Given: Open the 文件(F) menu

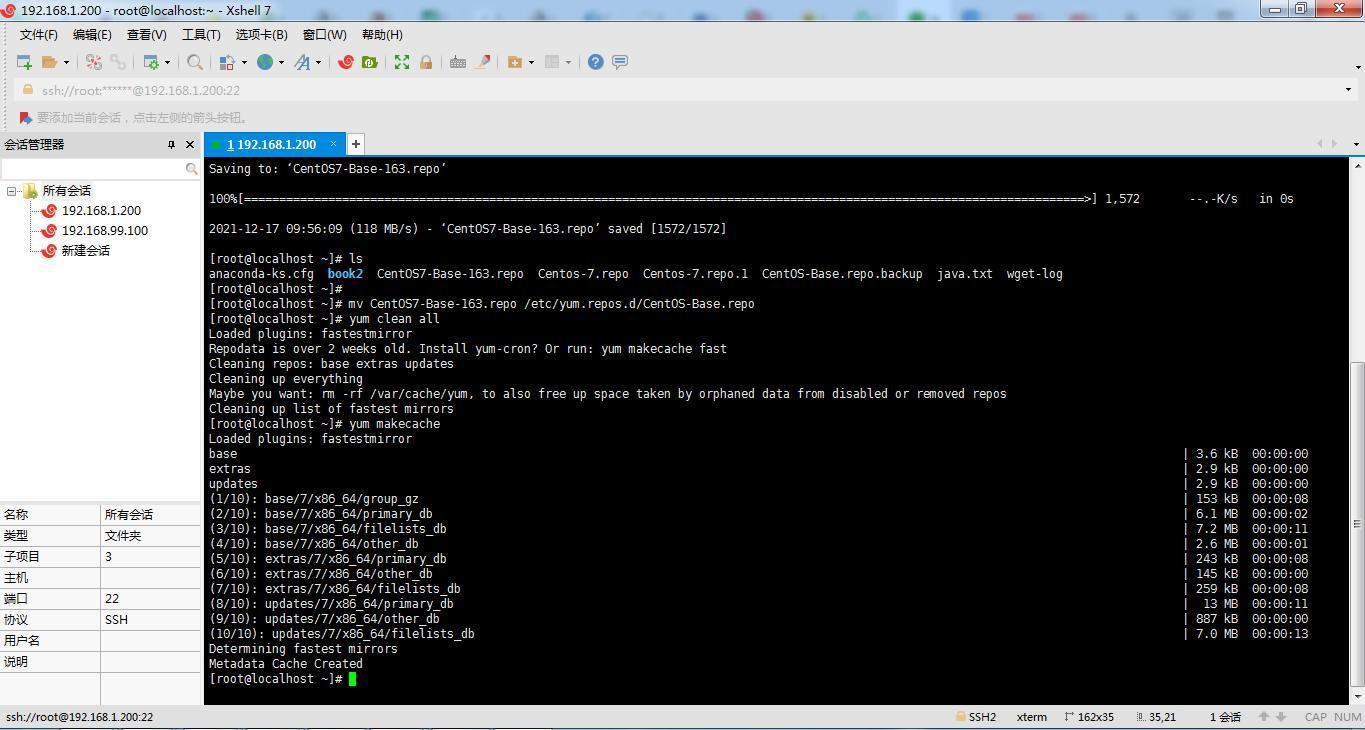Looking at the screenshot, I should pyautogui.click(x=39, y=35).
